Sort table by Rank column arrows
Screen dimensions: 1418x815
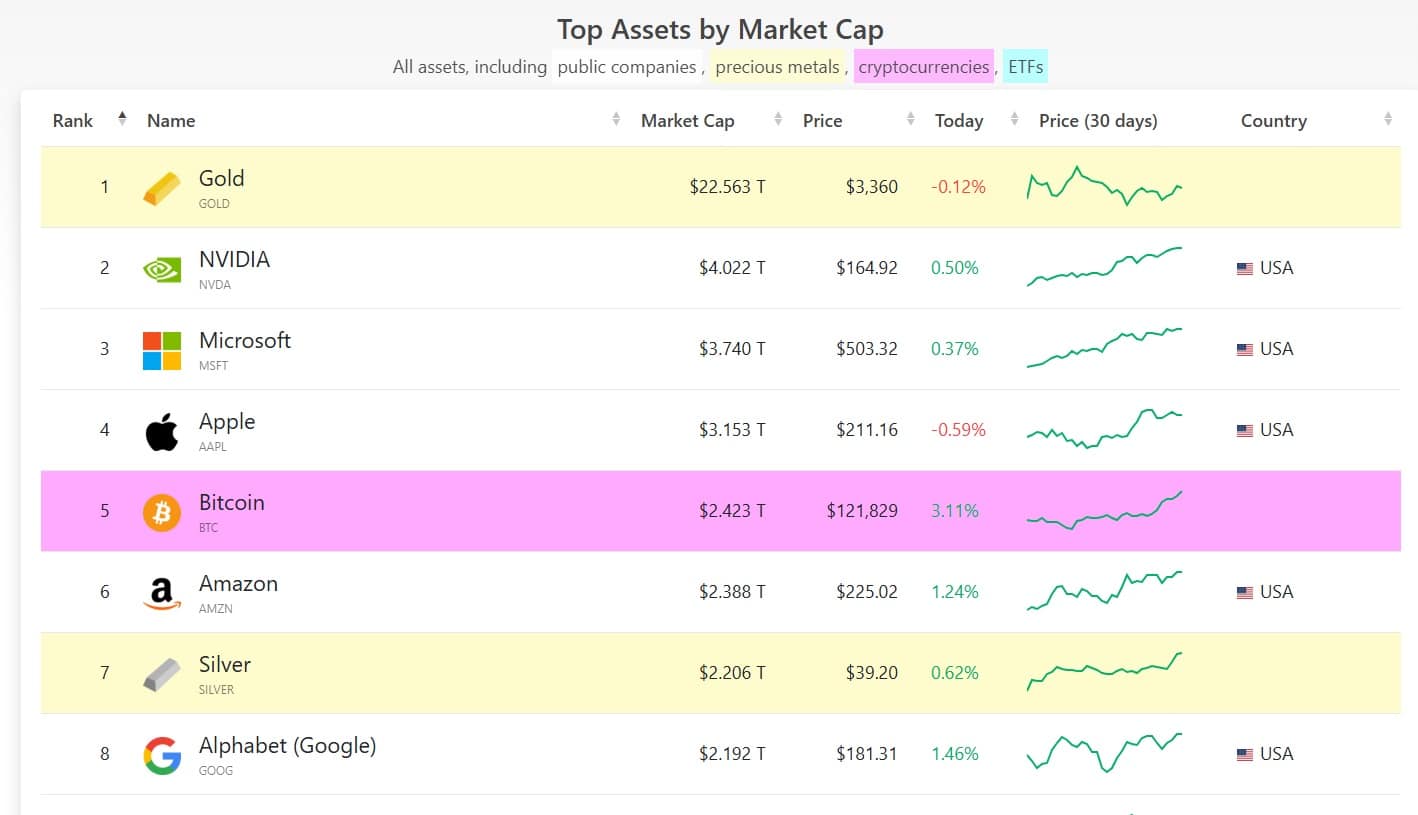(122, 119)
